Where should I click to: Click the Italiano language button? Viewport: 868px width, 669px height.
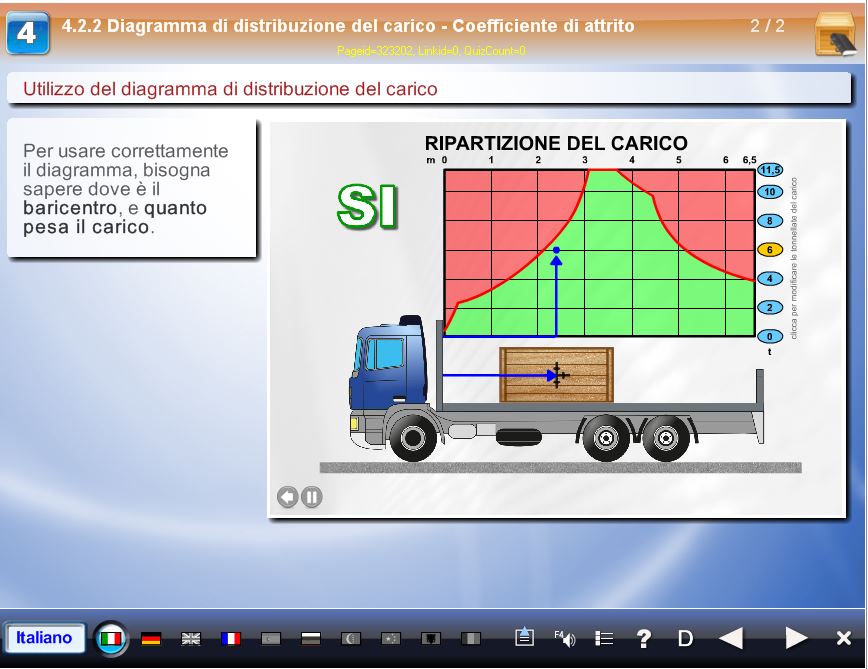coord(47,639)
